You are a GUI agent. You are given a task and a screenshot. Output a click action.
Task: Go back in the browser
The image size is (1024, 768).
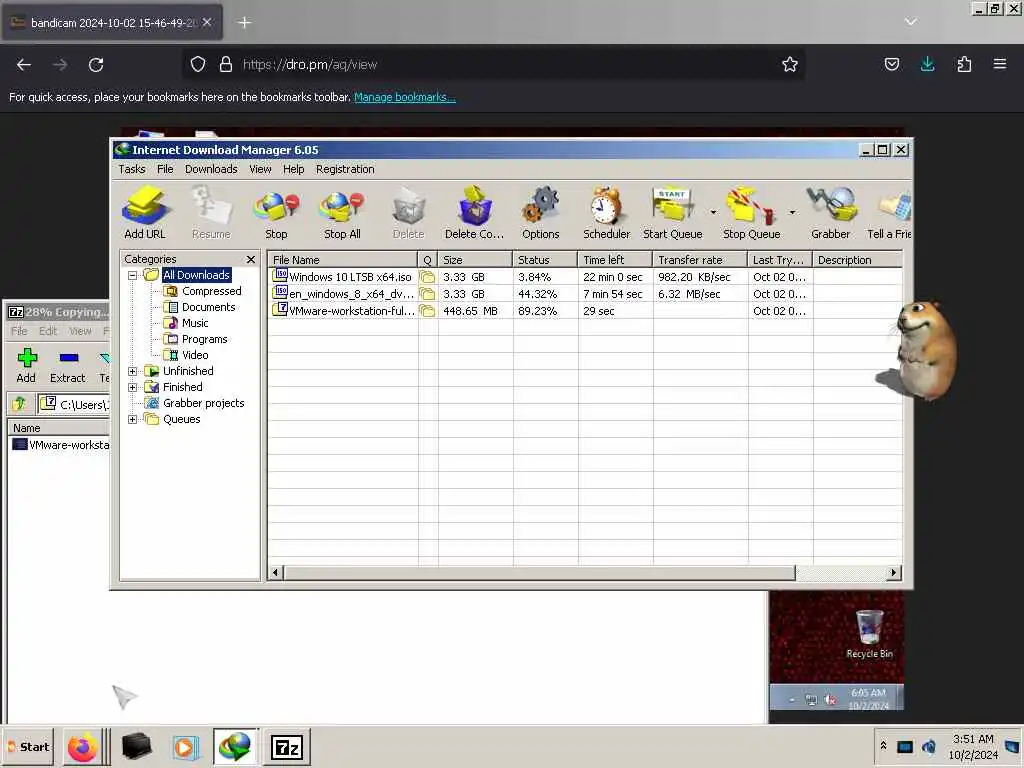[24, 65]
